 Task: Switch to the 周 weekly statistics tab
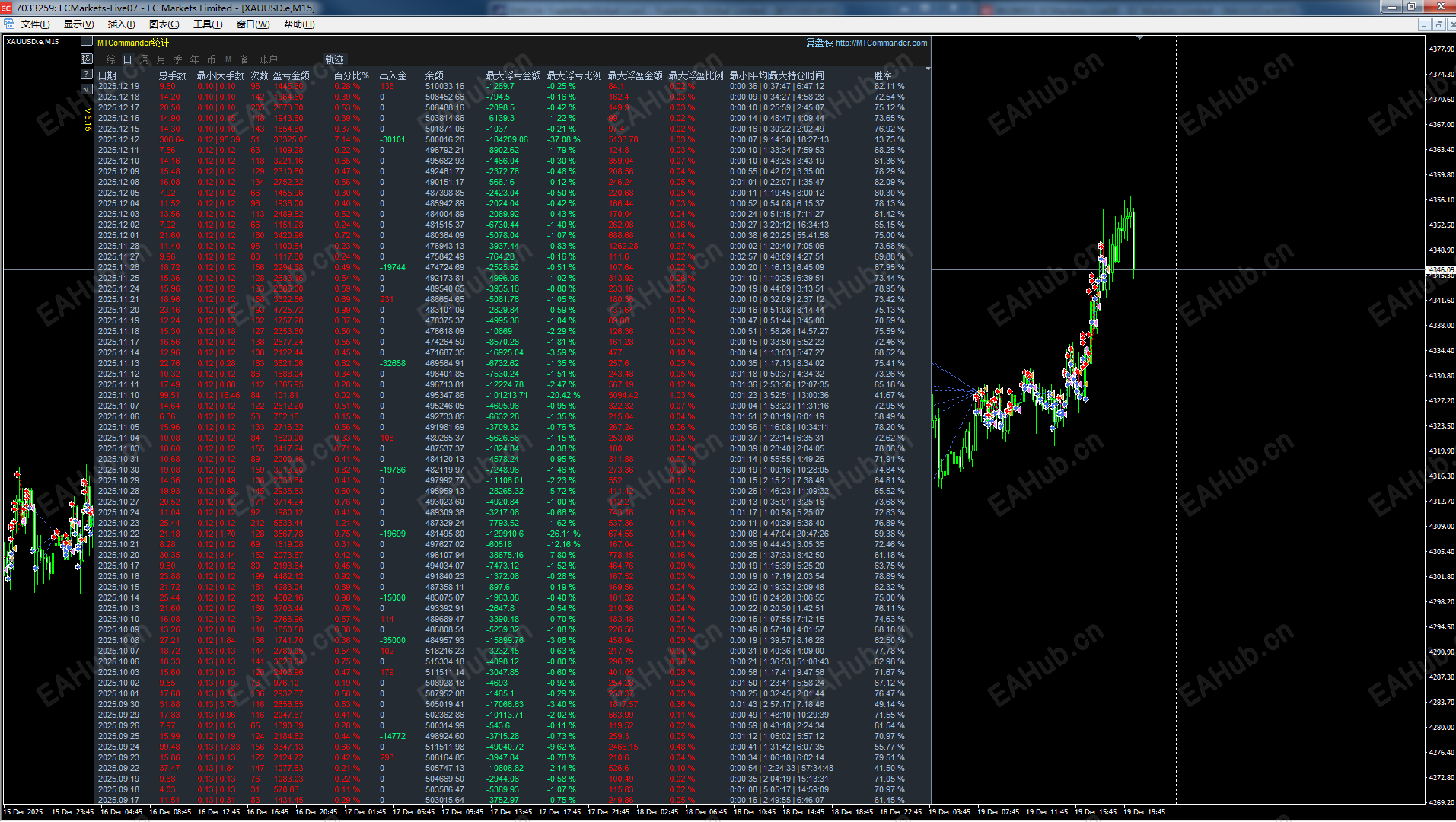144,59
